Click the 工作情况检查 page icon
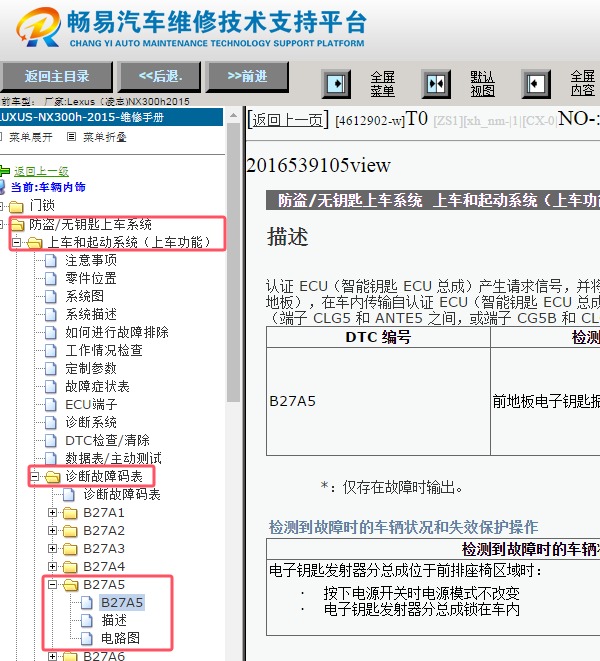 [51, 350]
